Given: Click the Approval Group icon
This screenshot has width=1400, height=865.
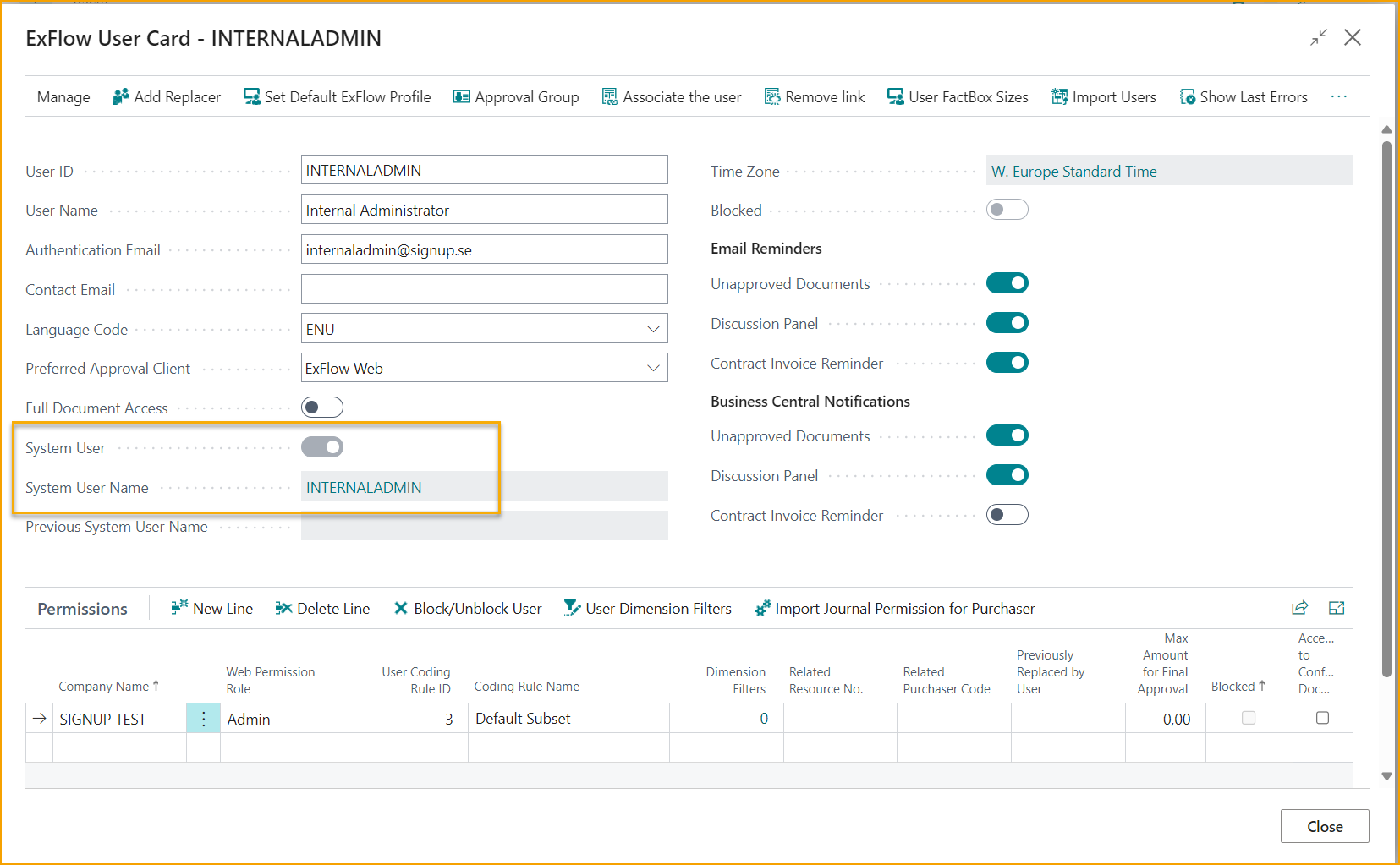Looking at the screenshot, I should coord(461,97).
